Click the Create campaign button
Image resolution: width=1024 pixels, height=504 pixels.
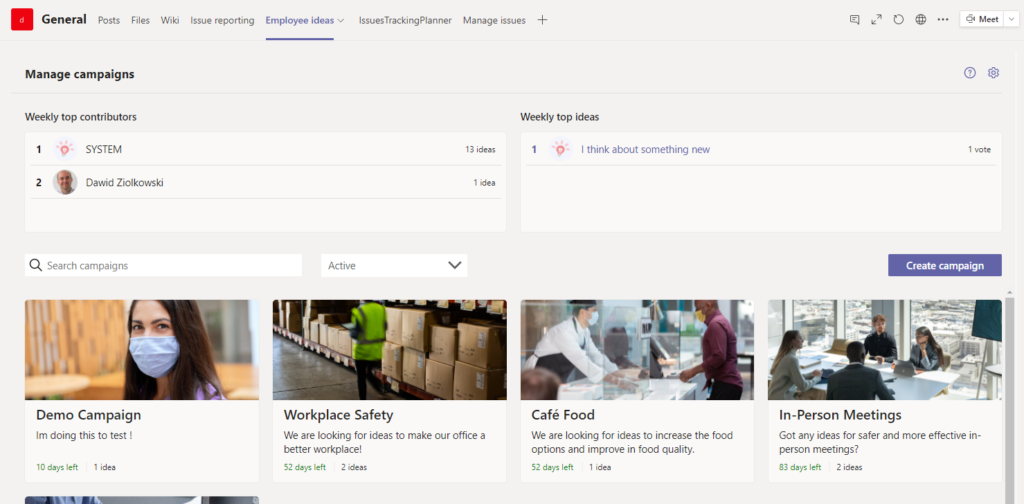coord(944,265)
